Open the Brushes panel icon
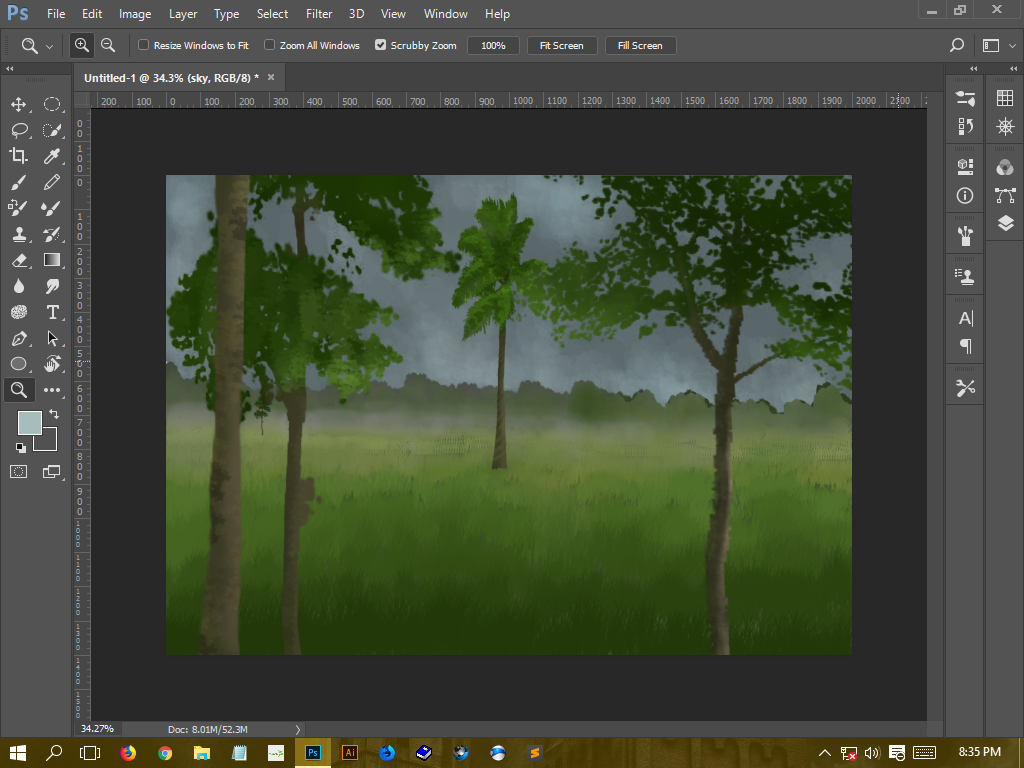Image resolution: width=1024 pixels, height=768 pixels. (965, 236)
